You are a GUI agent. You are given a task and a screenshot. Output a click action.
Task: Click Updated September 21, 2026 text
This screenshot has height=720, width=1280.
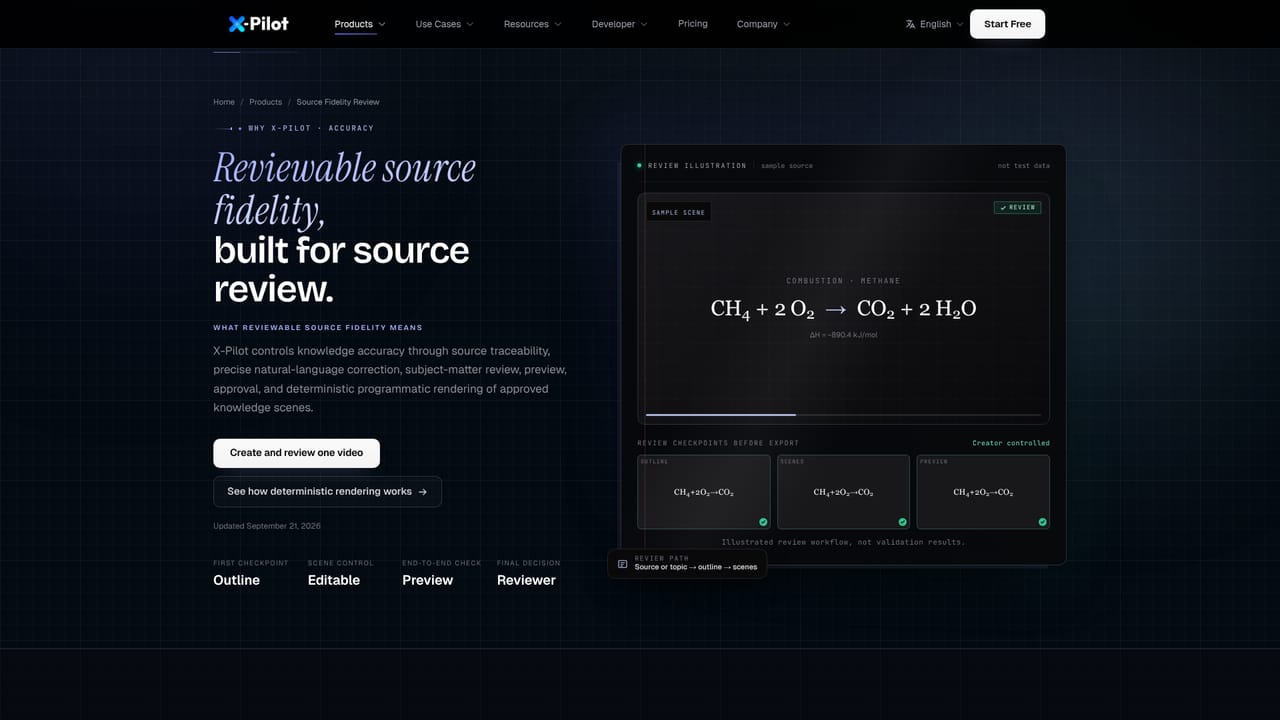[x=267, y=526]
